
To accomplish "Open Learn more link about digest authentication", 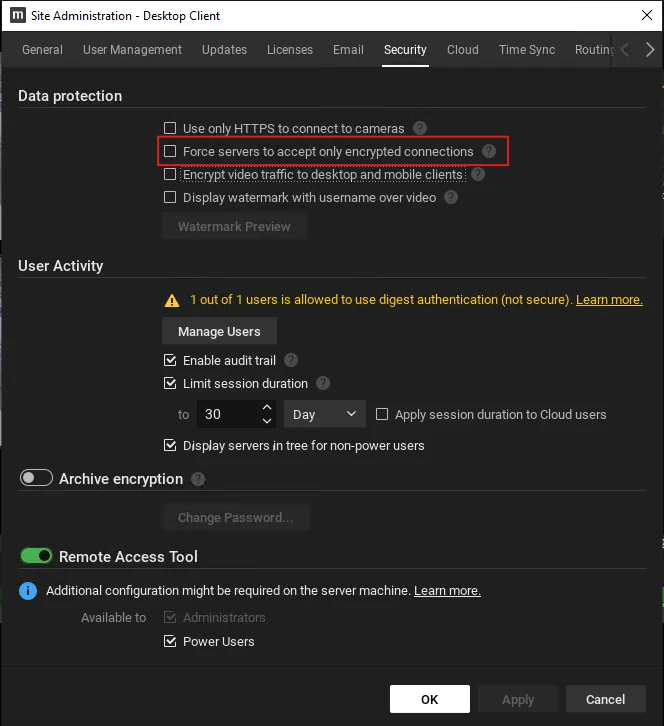I will pos(609,300).
